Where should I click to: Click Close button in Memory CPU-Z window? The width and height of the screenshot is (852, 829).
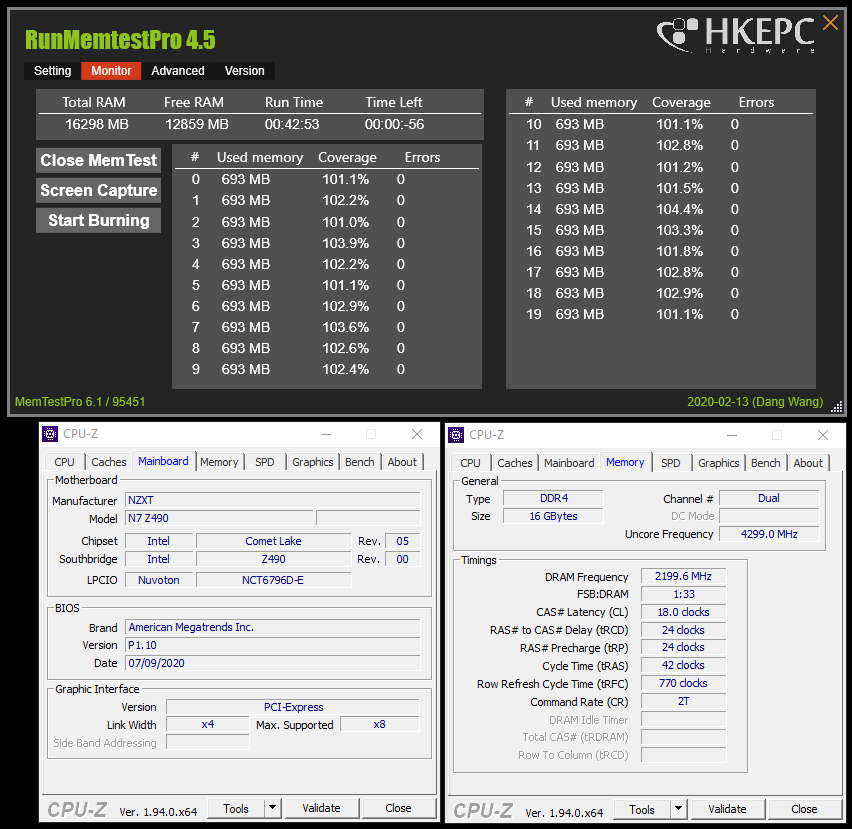point(804,809)
